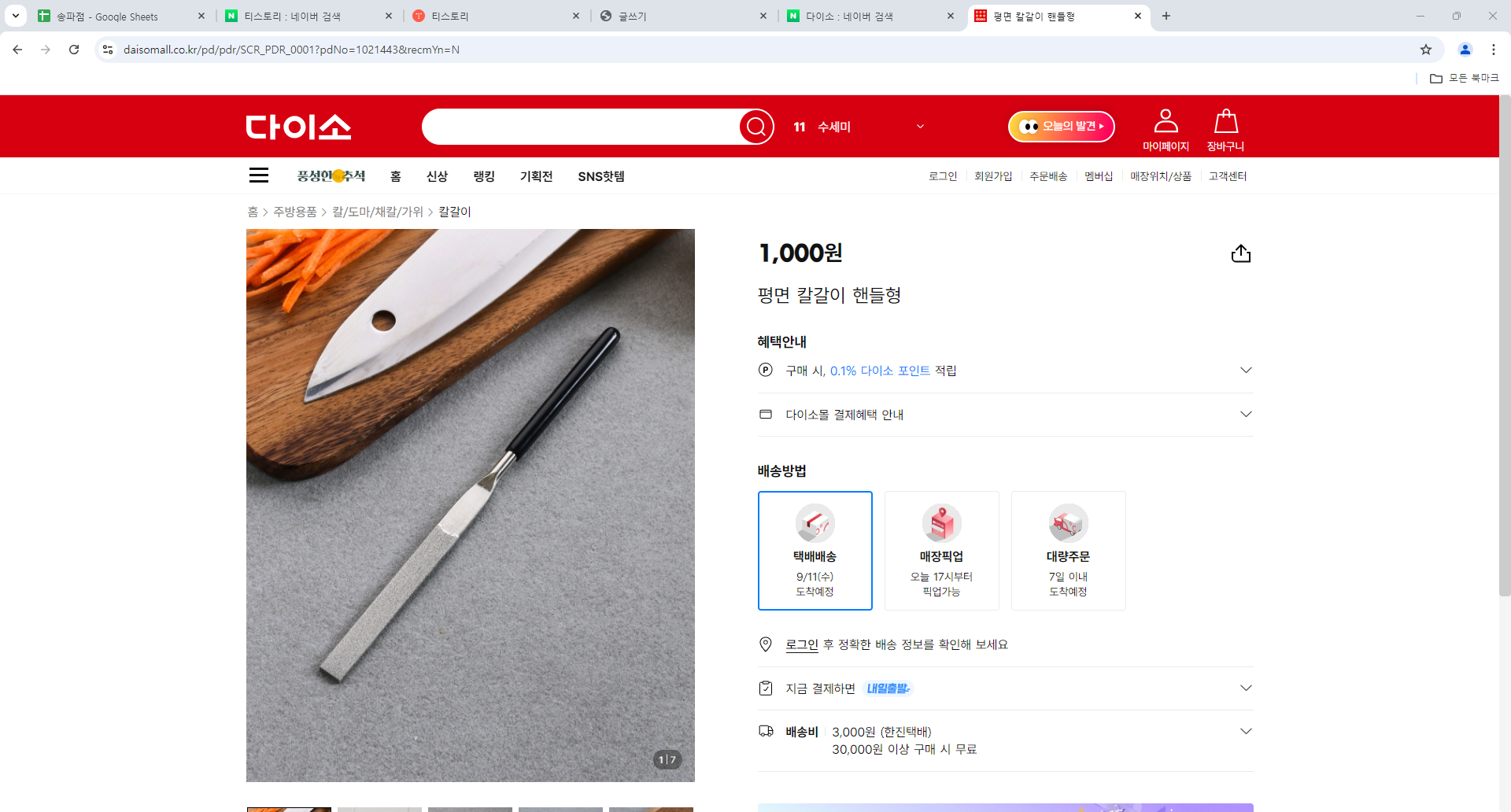Click the 매장위치/상품 link

point(1161,176)
